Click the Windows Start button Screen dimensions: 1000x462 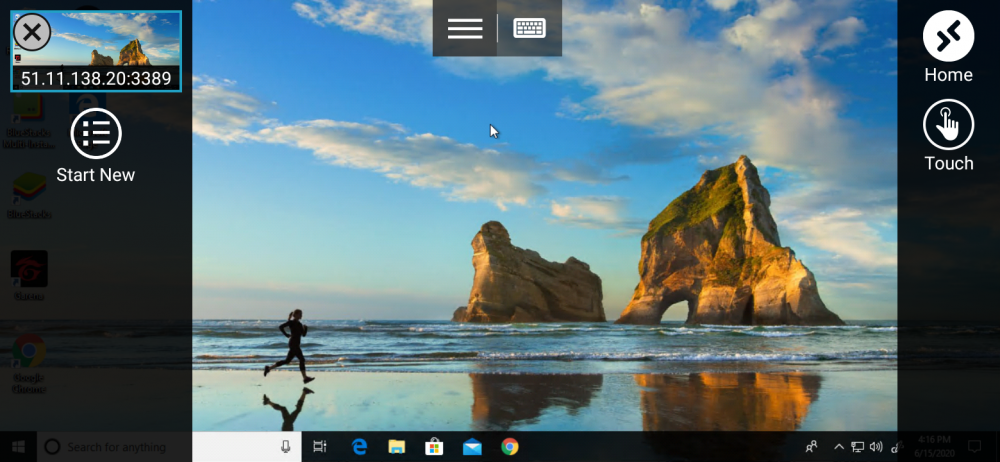point(18,447)
